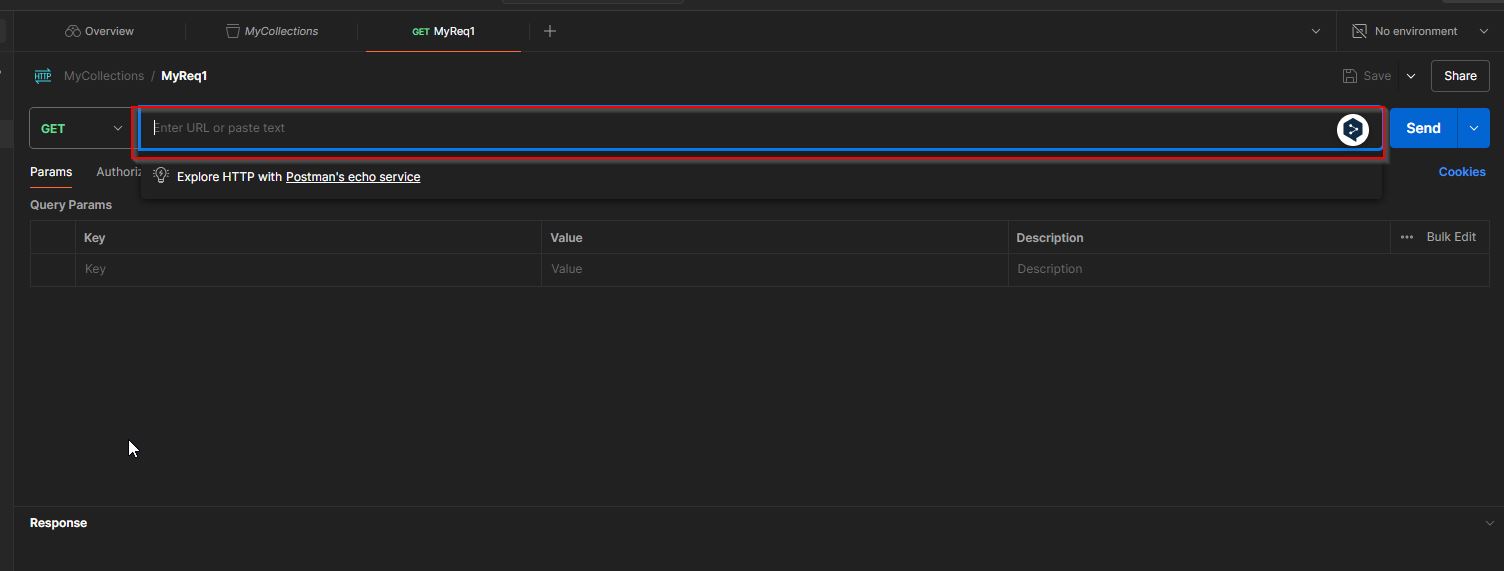
Task: Send the request
Action: point(1423,128)
